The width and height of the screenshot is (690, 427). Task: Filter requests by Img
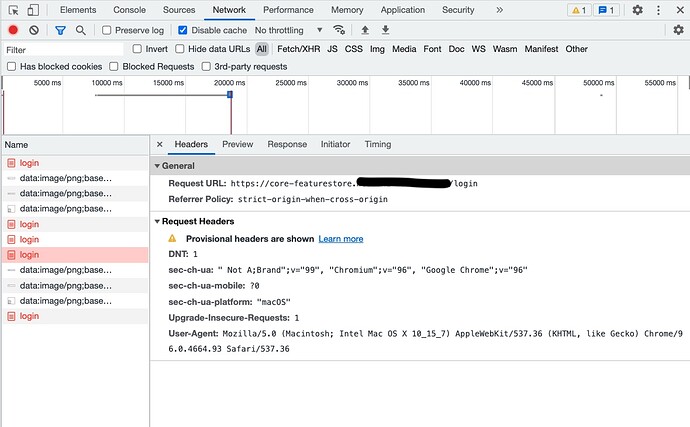(x=377, y=49)
